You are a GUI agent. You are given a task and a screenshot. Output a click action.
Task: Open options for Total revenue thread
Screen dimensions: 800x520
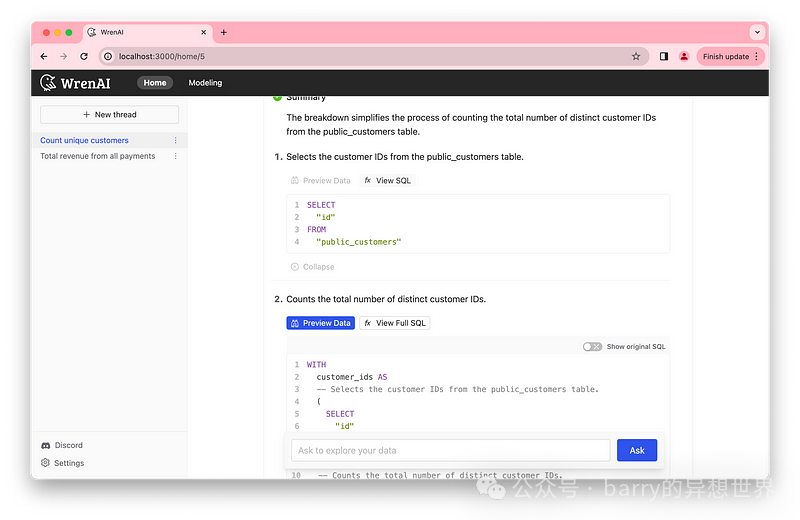tap(176, 156)
